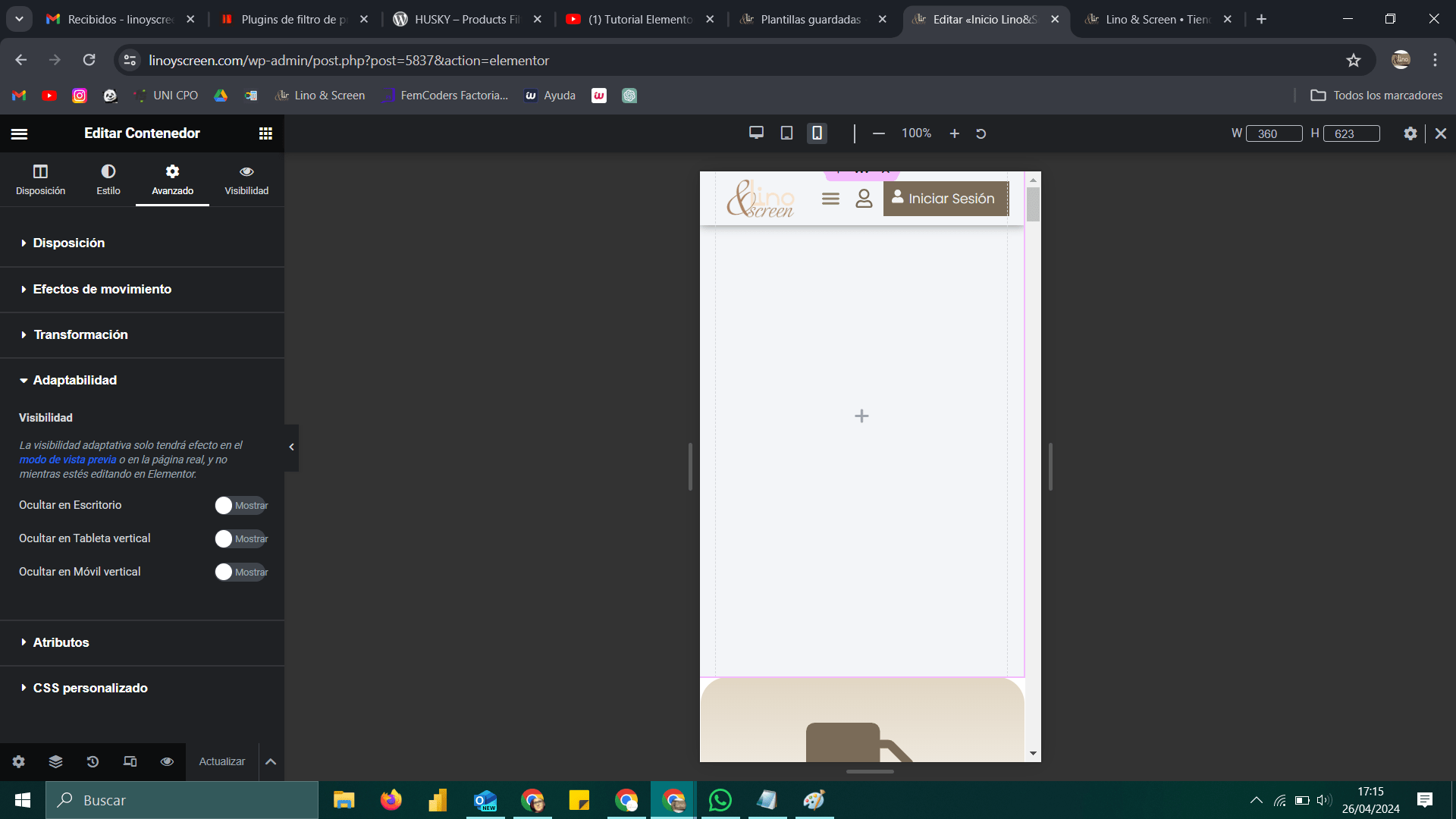The height and width of the screenshot is (819, 1456).
Task: Click the width W input field
Action: click(x=1274, y=133)
